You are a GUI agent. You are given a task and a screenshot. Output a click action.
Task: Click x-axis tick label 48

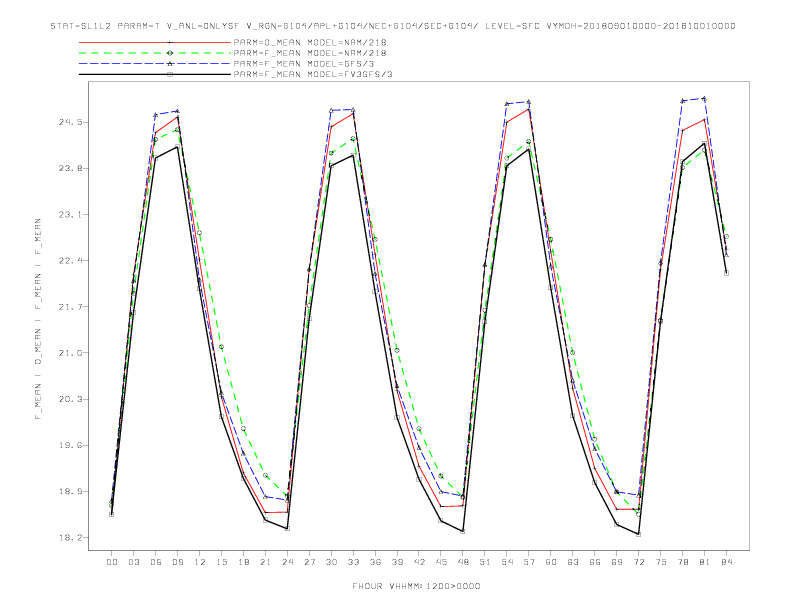[x=463, y=562]
